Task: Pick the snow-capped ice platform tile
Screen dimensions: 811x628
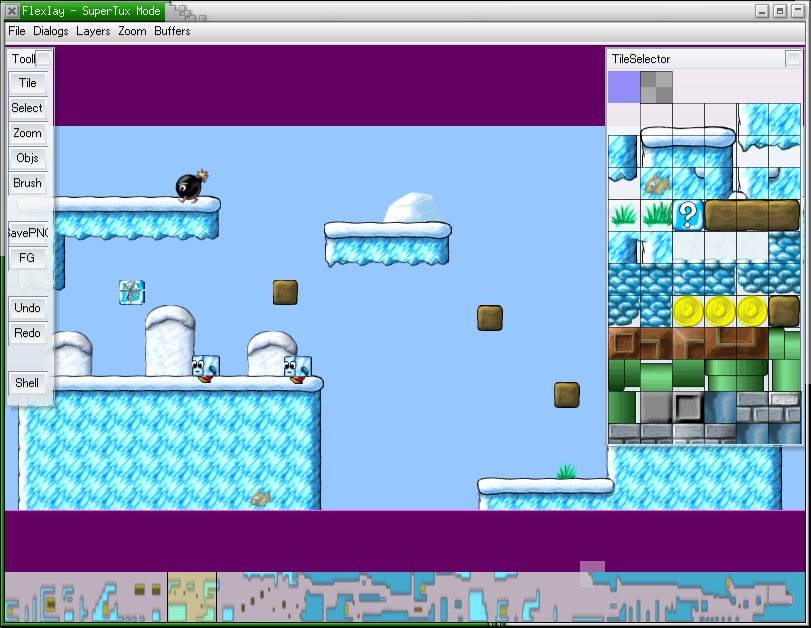Action: pos(688,151)
